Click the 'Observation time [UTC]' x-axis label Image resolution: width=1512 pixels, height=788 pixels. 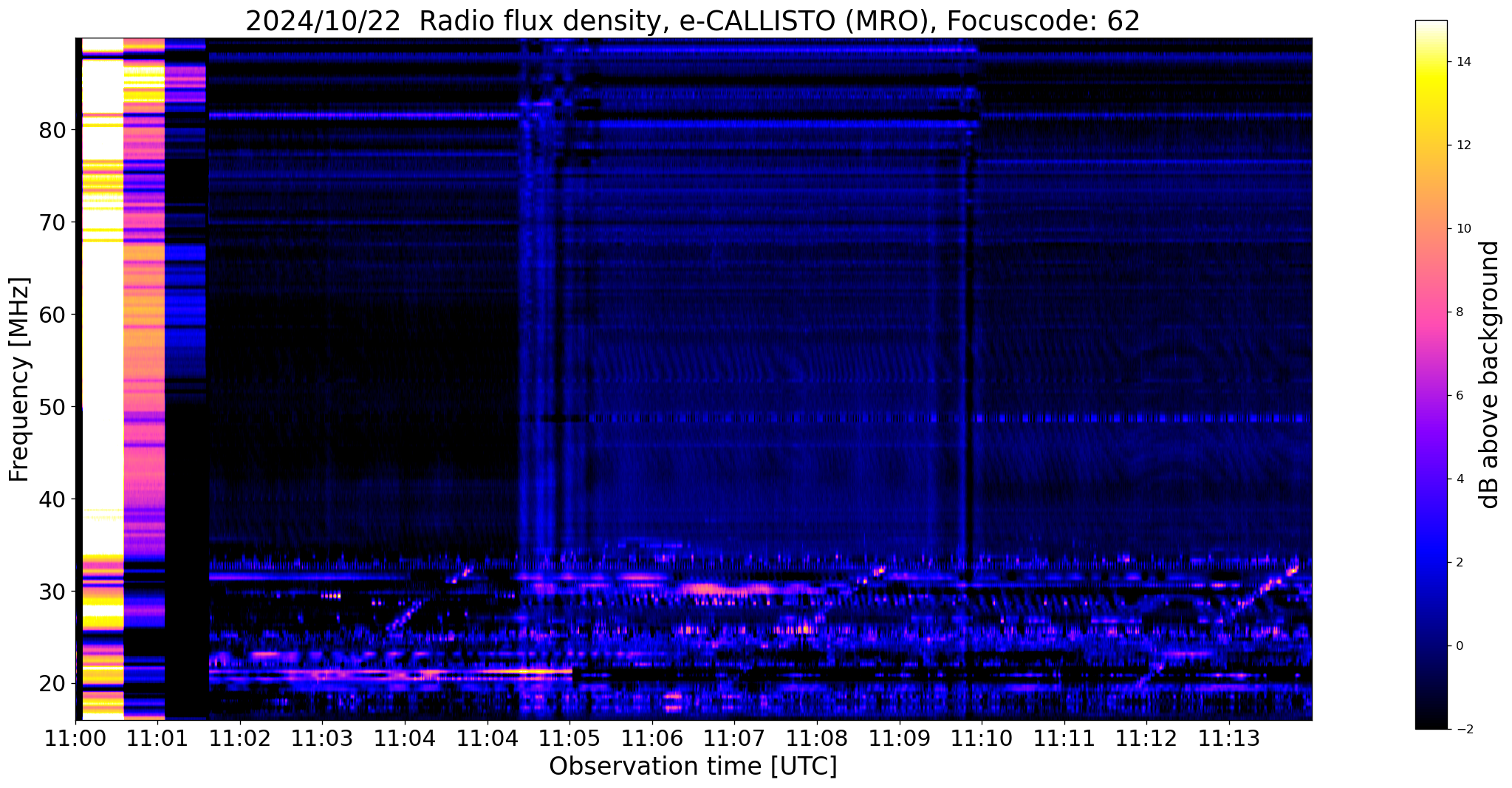pyautogui.click(x=693, y=766)
